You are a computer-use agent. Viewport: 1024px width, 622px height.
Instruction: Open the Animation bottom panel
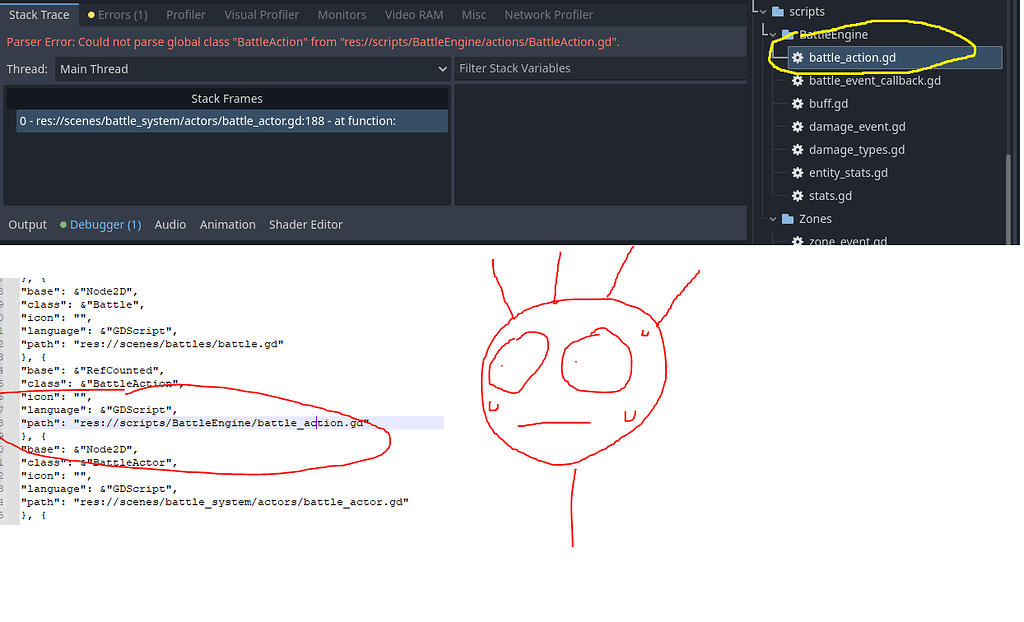tap(227, 225)
